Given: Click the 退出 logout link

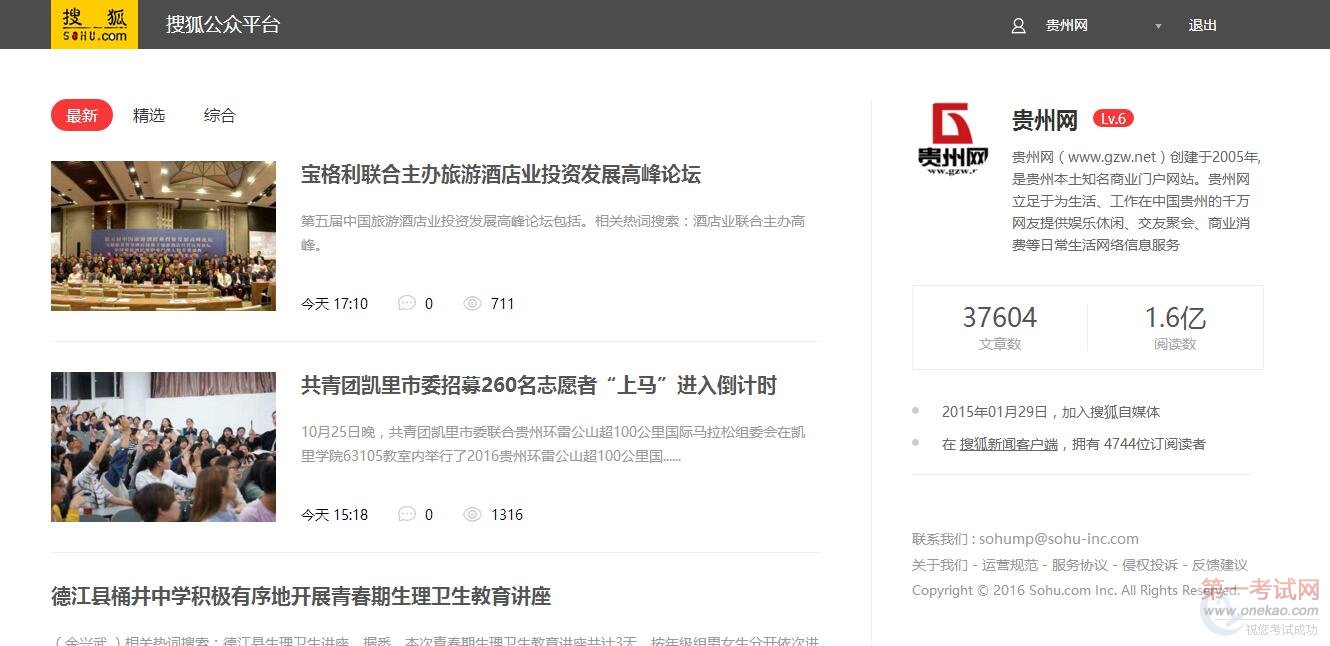Looking at the screenshot, I should [x=1202, y=26].
